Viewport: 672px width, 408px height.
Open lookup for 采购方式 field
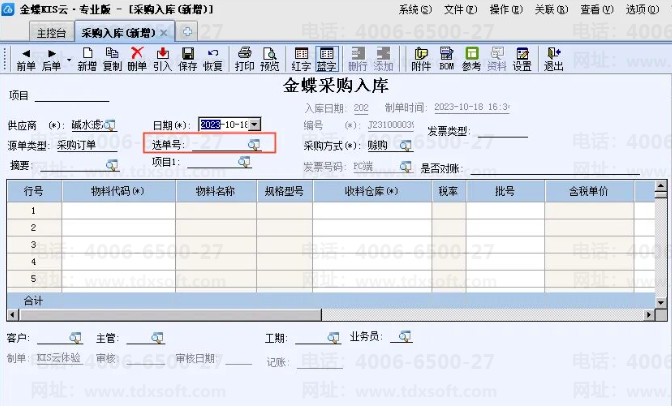405,146
